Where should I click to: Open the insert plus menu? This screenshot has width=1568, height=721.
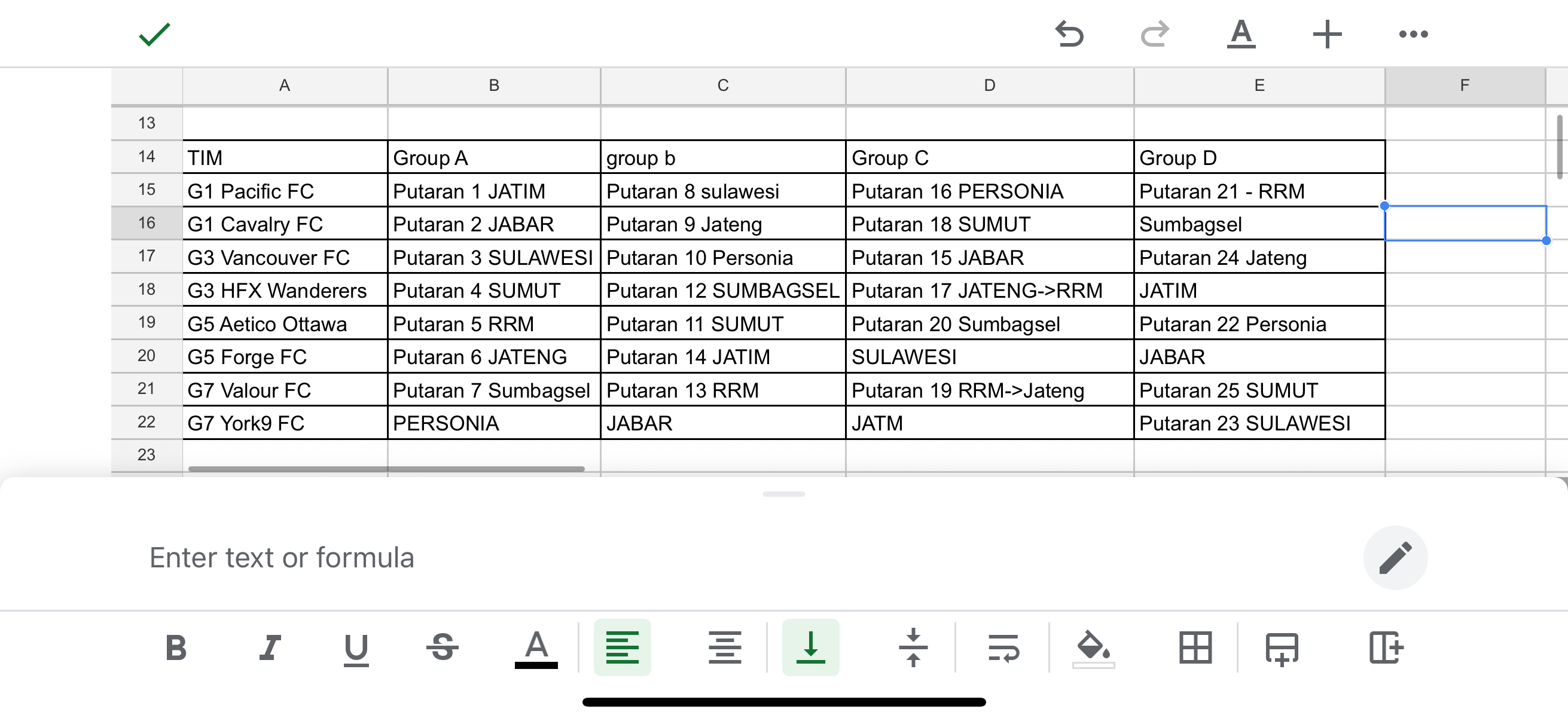tap(1327, 34)
